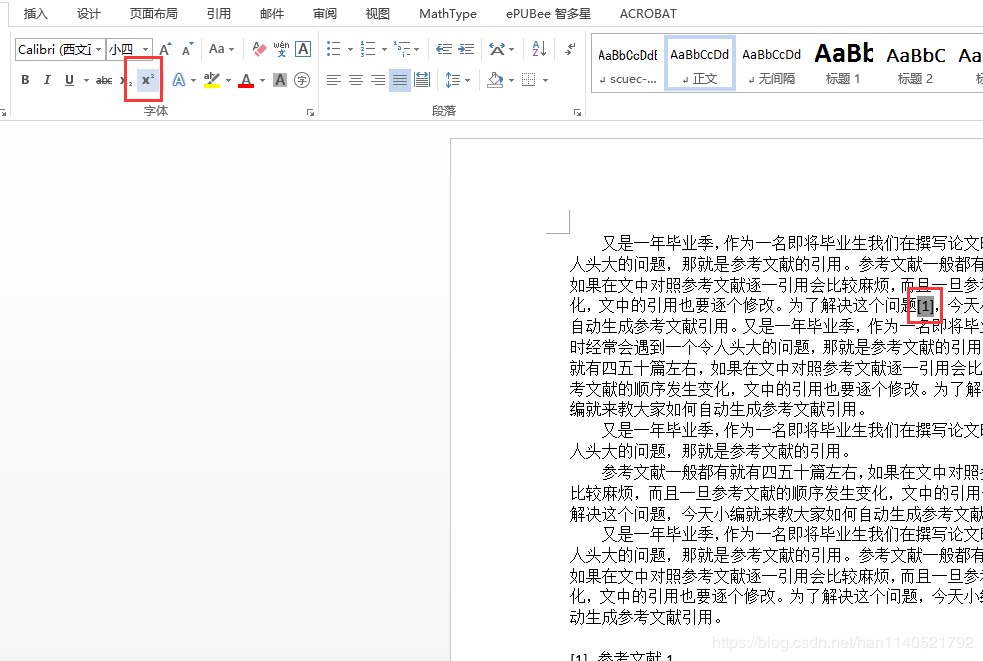Apply numbered list formatting
Screen dimensions: 983x661
coord(368,49)
